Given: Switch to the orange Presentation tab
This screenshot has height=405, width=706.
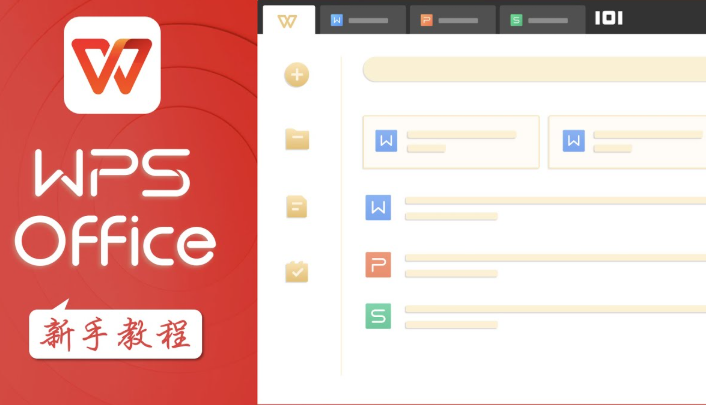Looking at the screenshot, I should pos(452,20).
